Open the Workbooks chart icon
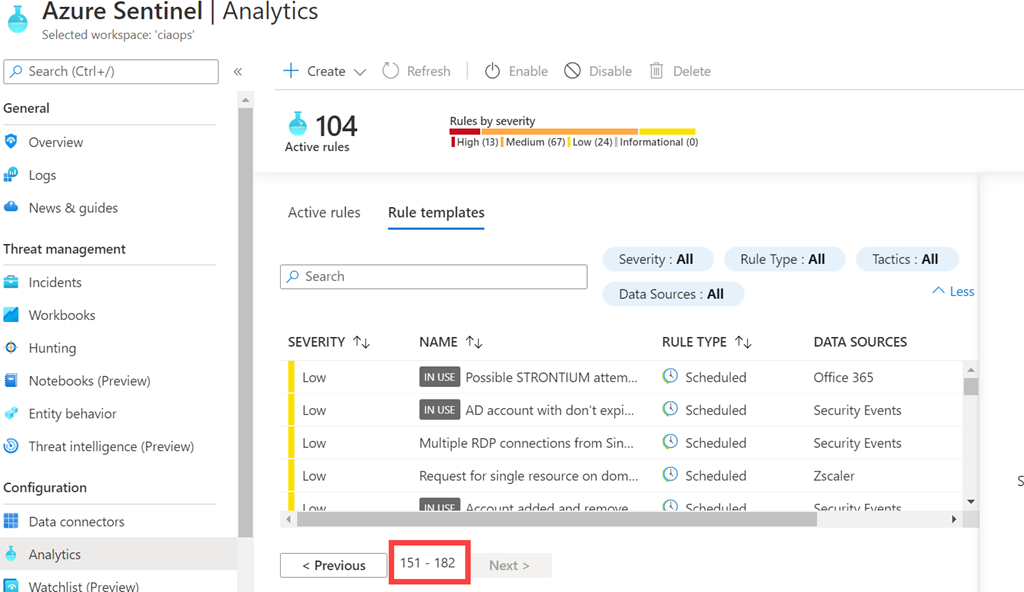This screenshot has width=1024, height=592. click(x=11, y=315)
